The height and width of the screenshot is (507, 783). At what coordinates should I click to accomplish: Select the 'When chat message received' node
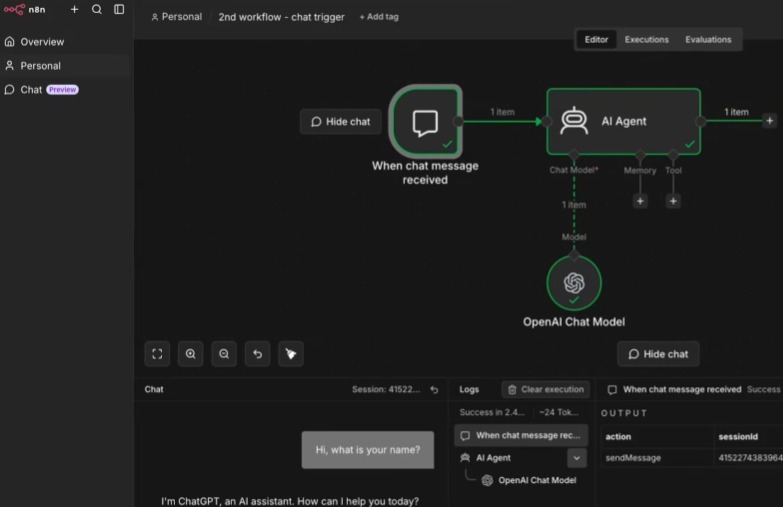(425, 121)
